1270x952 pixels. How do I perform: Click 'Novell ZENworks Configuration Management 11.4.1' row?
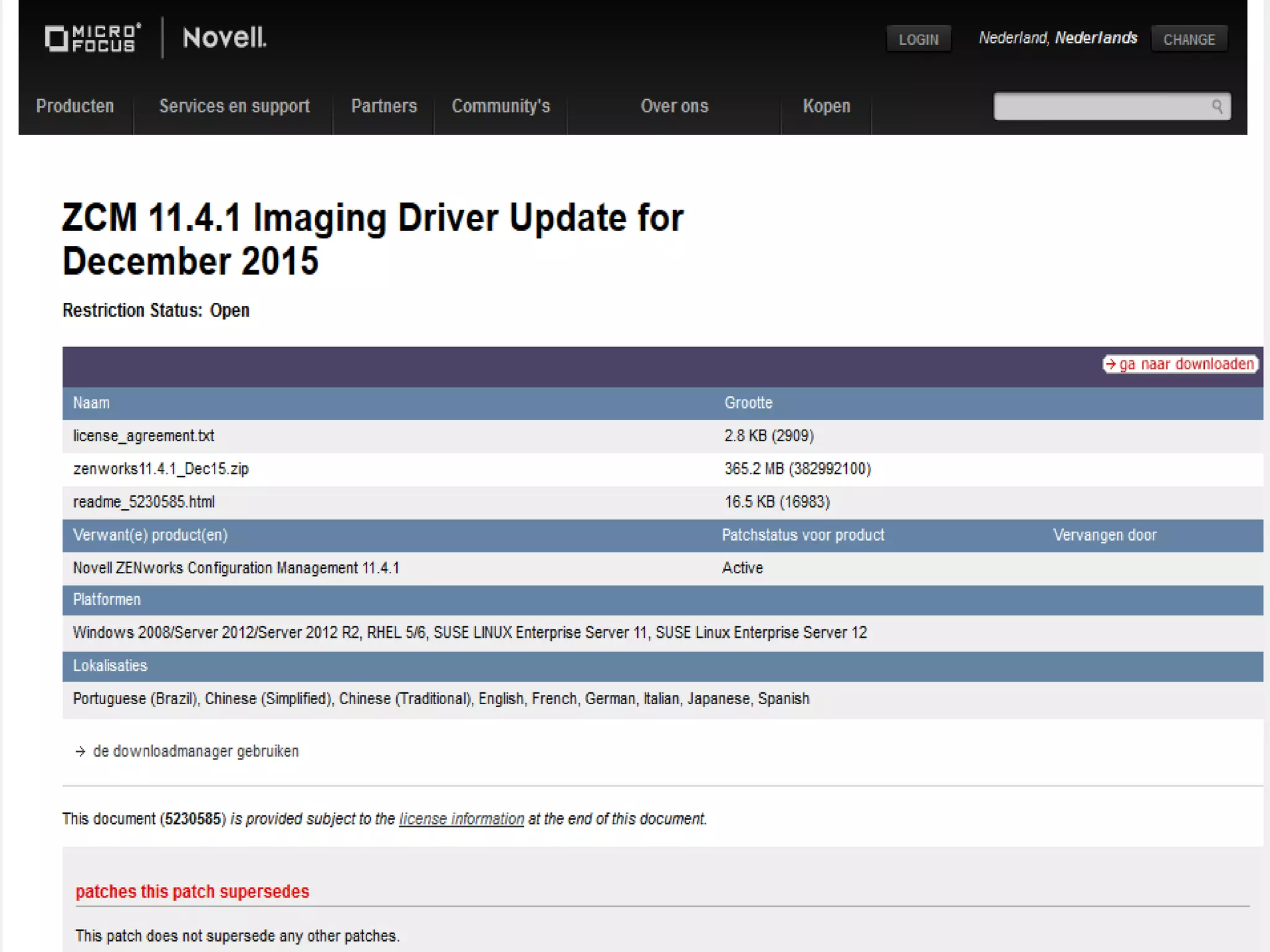click(x=662, y=568)
